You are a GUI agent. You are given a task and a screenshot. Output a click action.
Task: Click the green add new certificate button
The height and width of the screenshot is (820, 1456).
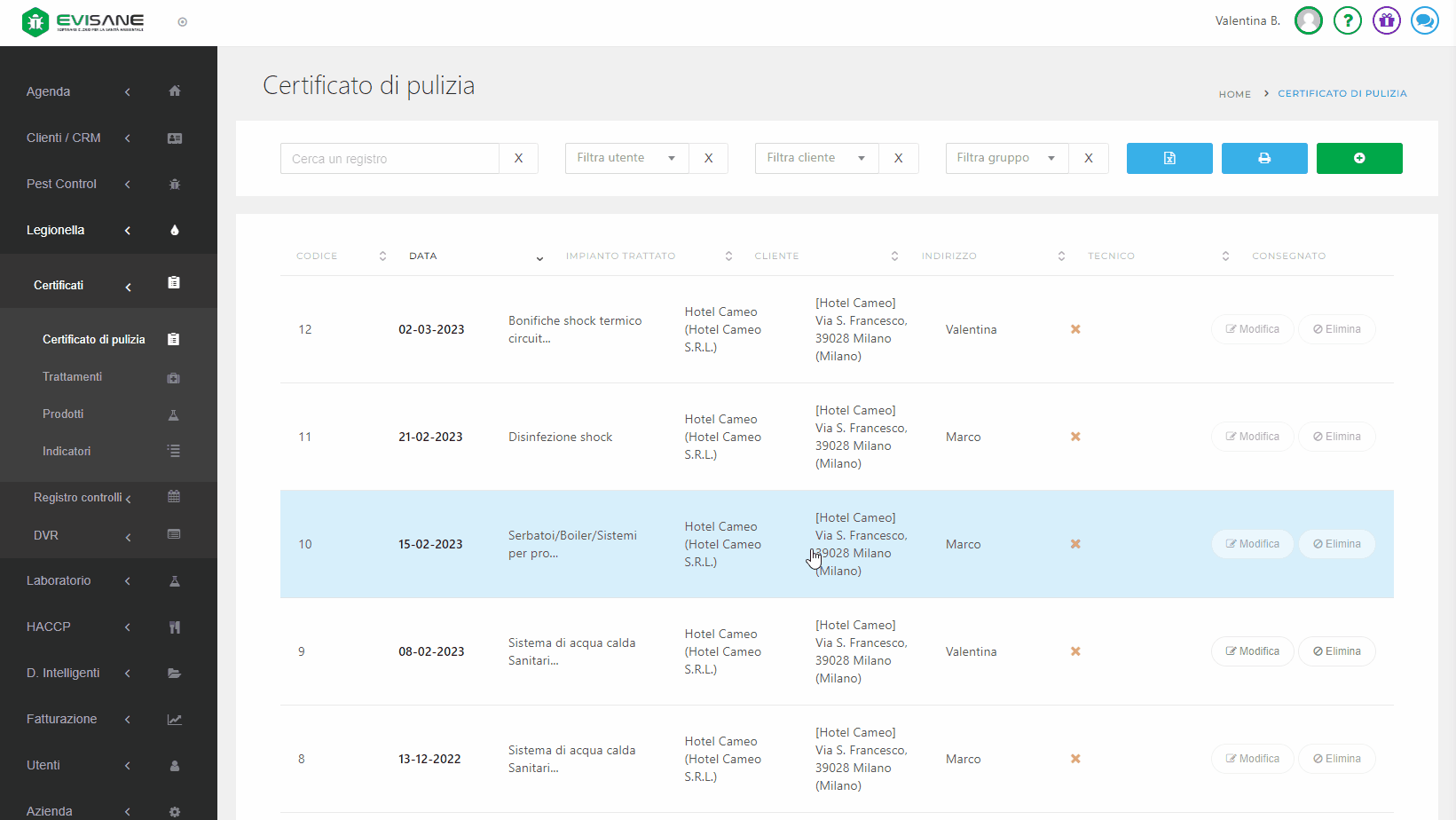pos(1358,158)
